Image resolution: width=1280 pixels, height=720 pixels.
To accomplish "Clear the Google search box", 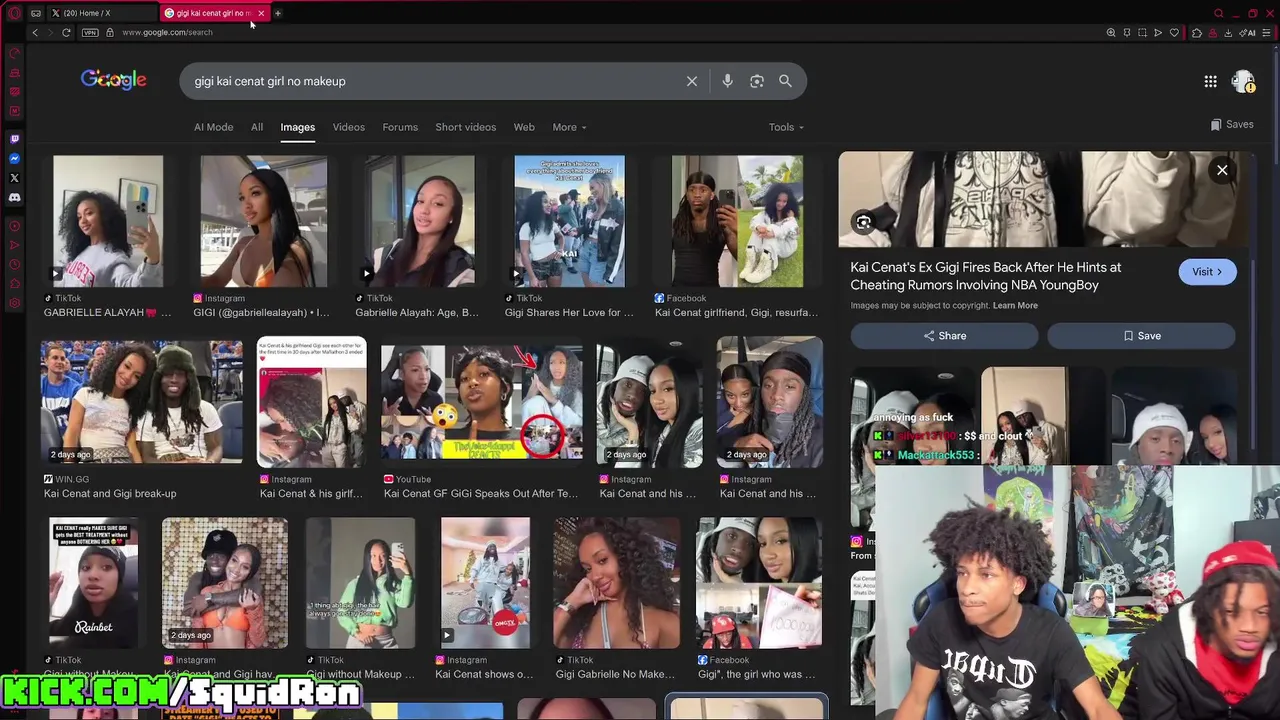I will click(x=692, y=81).
